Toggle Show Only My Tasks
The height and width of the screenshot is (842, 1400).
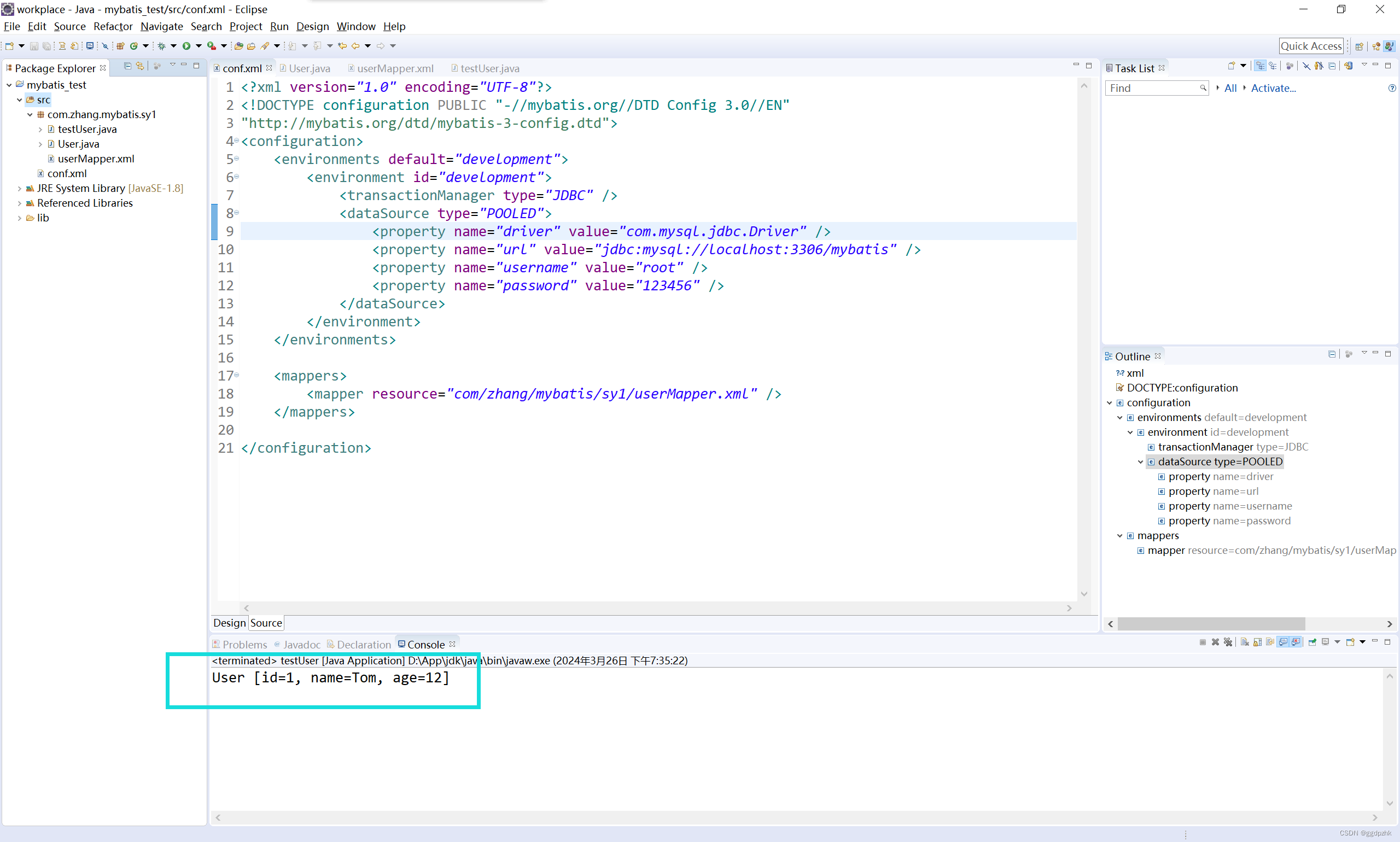(1319, 66)
